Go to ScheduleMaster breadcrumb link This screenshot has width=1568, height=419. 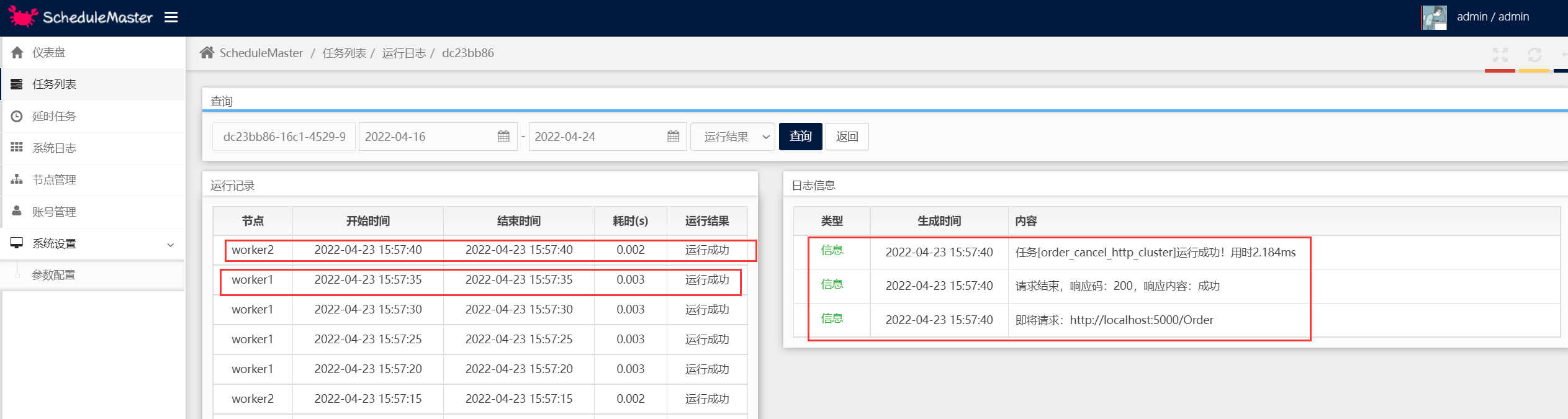tap(261, 53)
